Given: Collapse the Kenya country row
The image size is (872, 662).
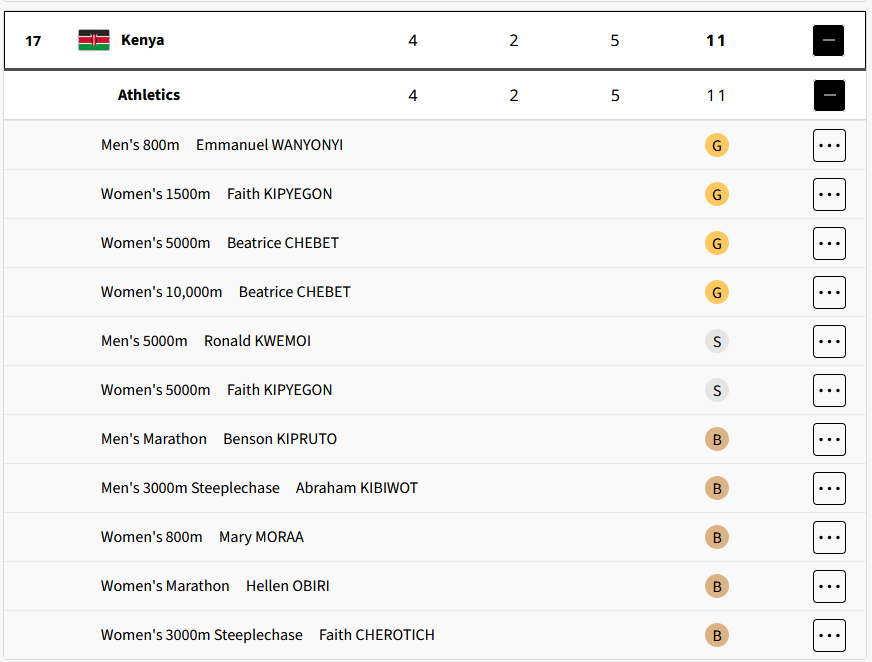Looking at the screenshot, I should click(x=828, y=41).
